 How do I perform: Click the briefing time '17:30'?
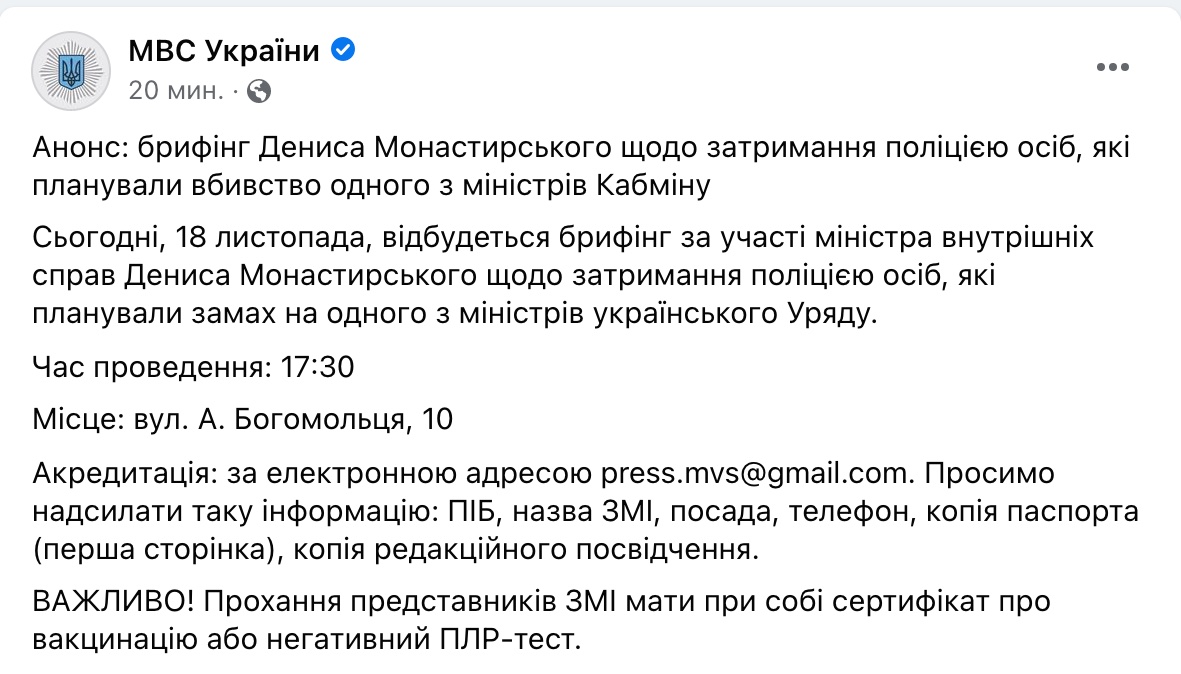[317, 367]
